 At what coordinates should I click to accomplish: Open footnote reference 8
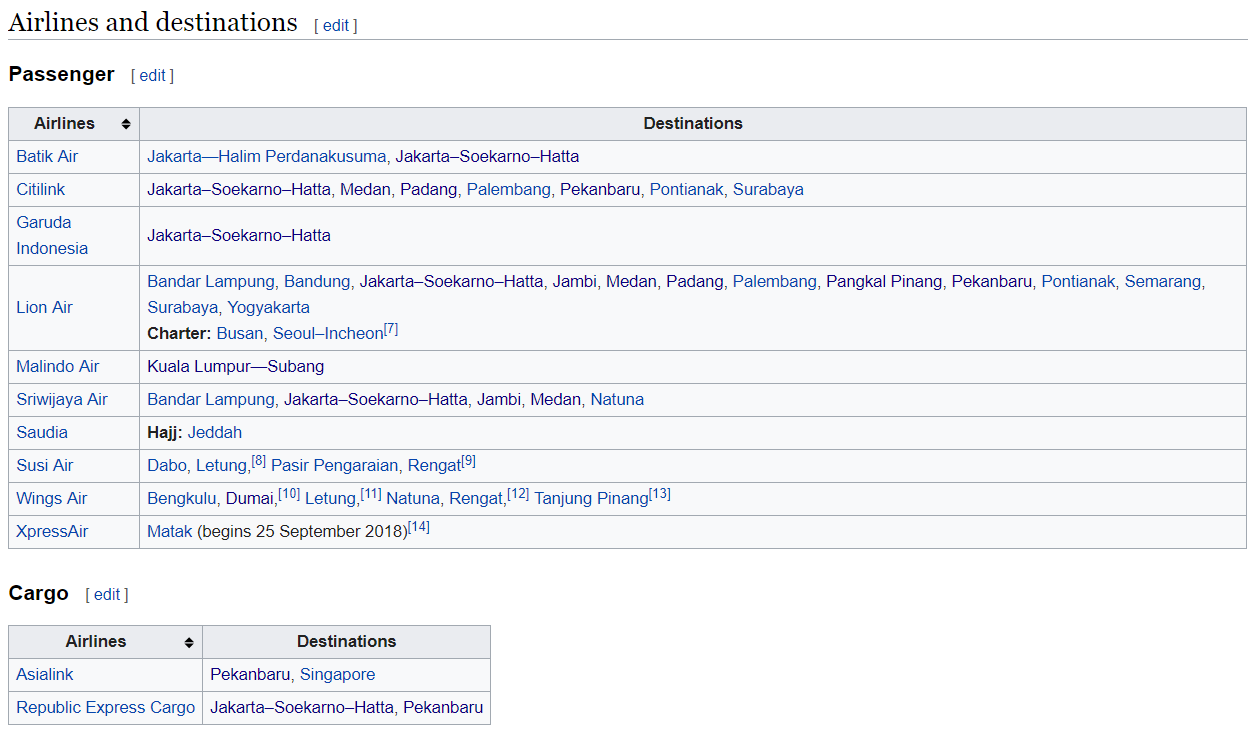coord(259,461)
